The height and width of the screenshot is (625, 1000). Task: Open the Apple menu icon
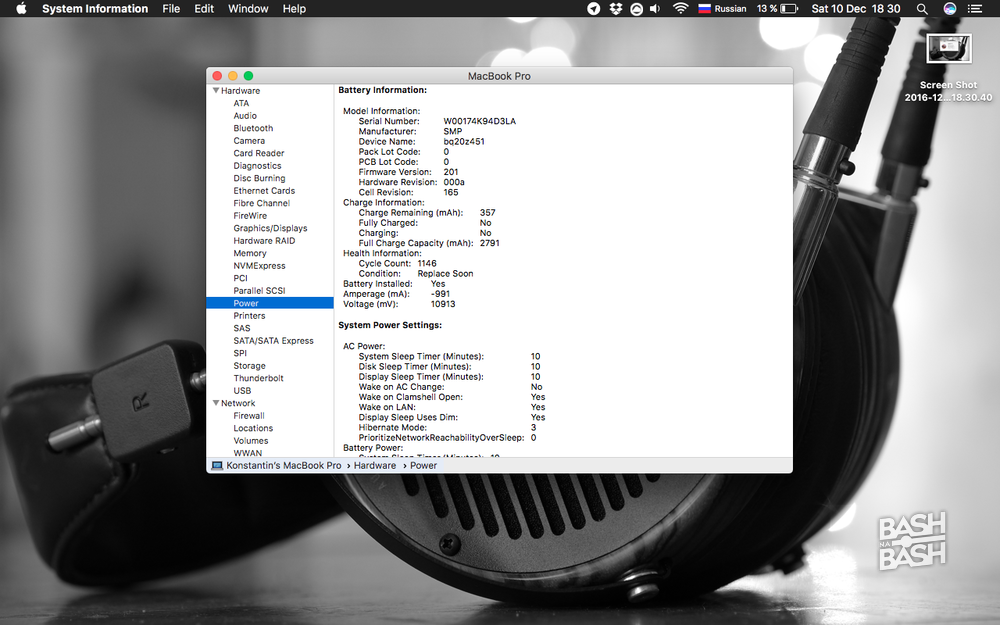[21, 8]
